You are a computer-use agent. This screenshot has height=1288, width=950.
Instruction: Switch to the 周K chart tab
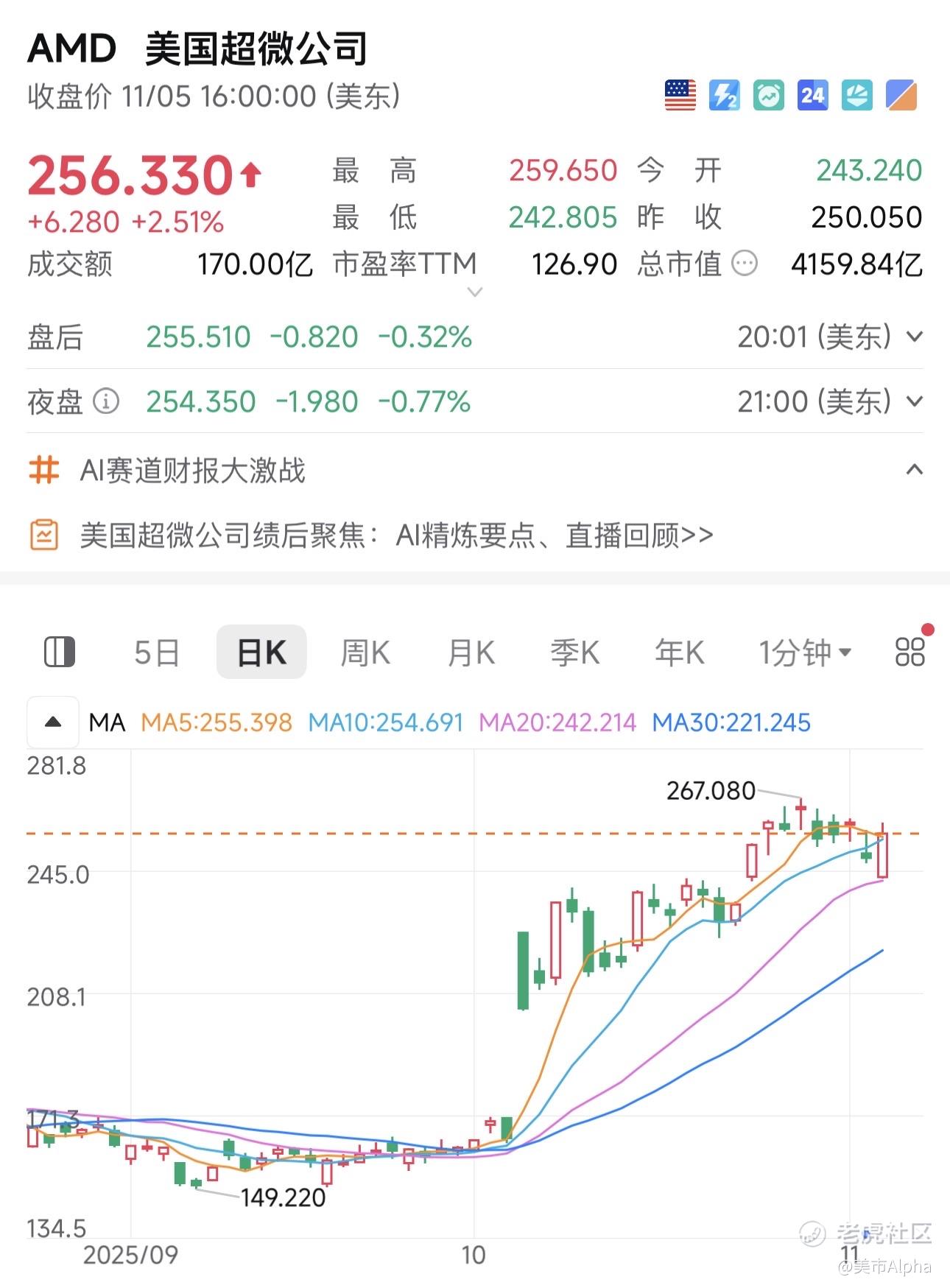tap(365, 652)
